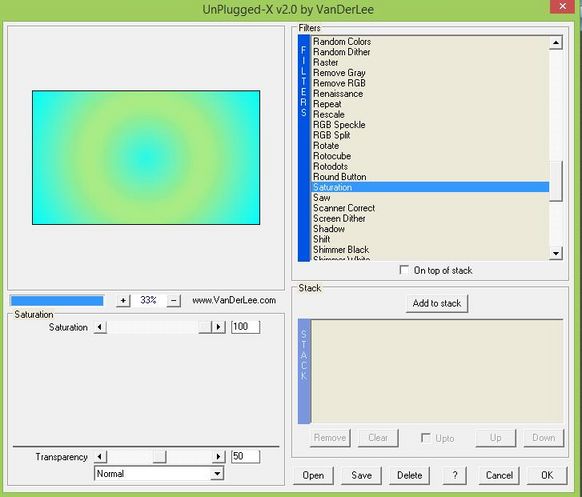Image resolution: width=582 pixels, height=497 pixels.
Task: Click the Add to stack button
Action: click(437, 304)
